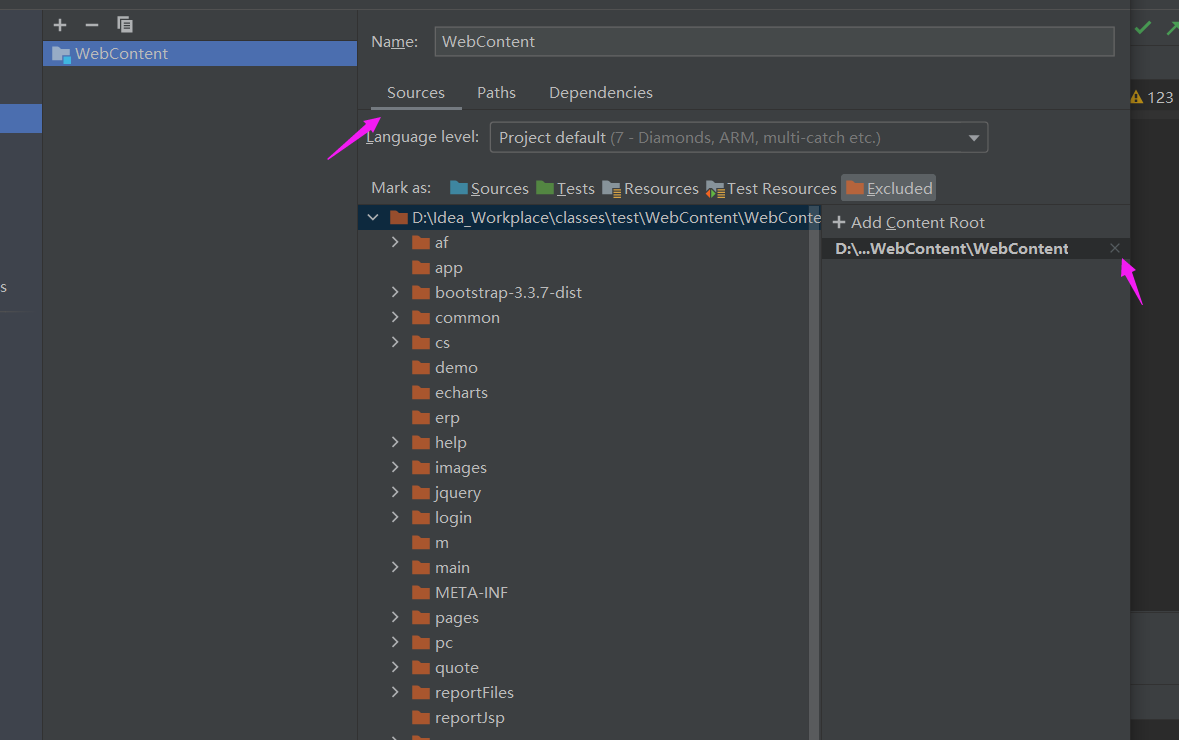Select the WebContent module in list
Viewport: 1179px width, 740px height.
[200, 53]
